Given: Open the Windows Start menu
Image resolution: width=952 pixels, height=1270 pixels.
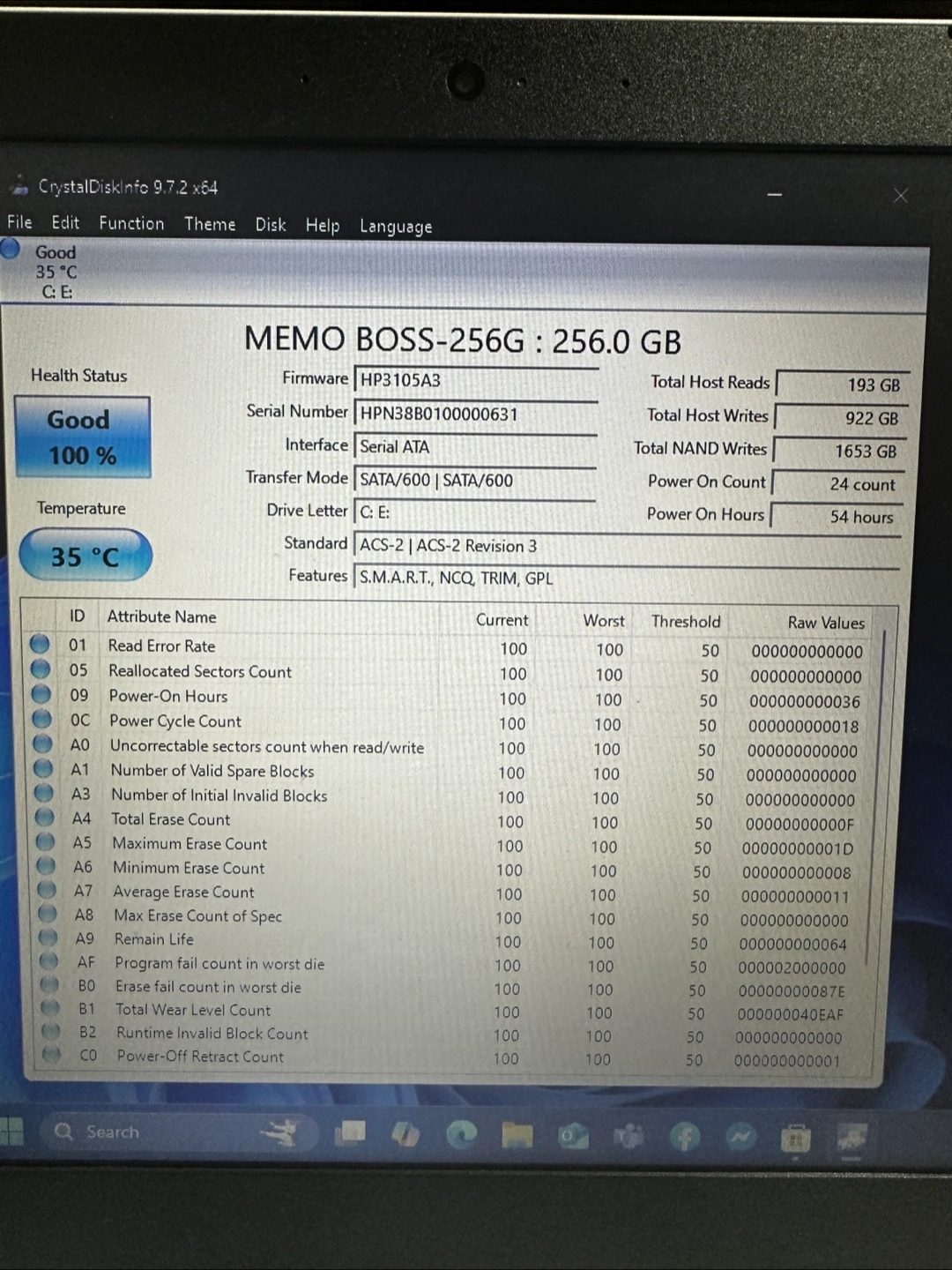Looking at the screenshot, I should [11, 1131].
